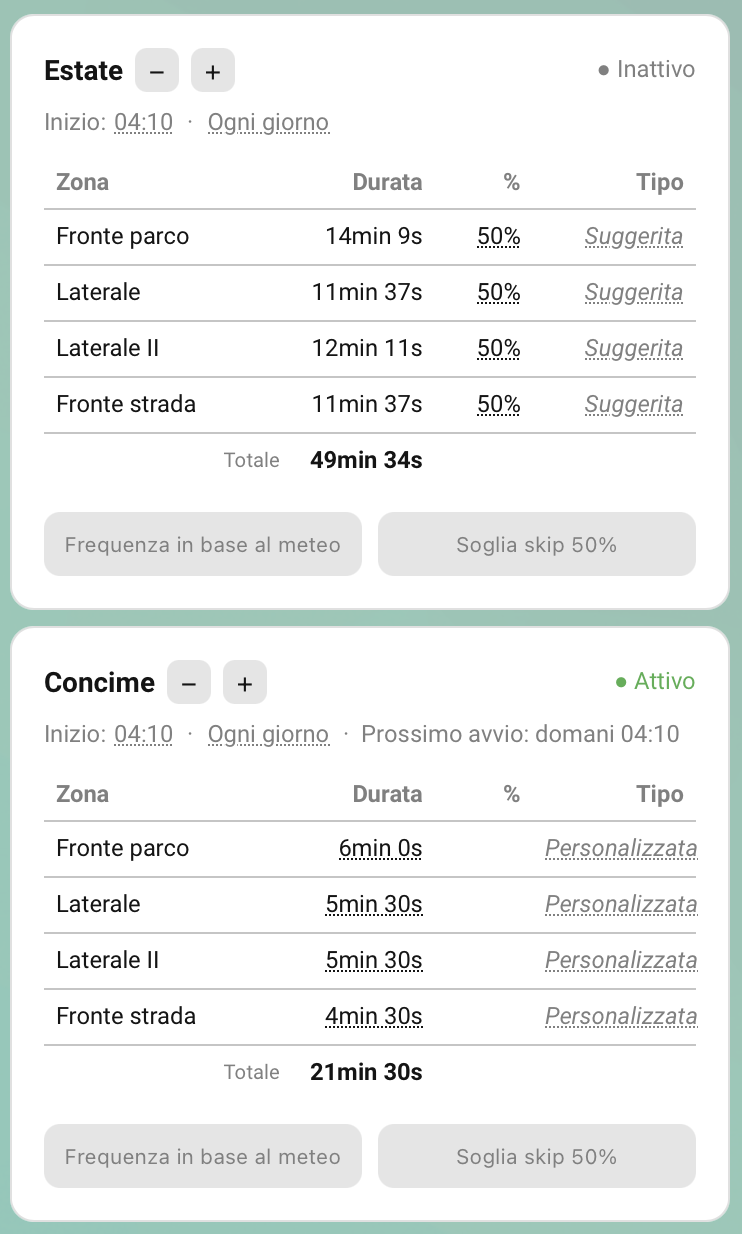
Task: Click the minus button next to Estate
Action: tap(157, 71)
